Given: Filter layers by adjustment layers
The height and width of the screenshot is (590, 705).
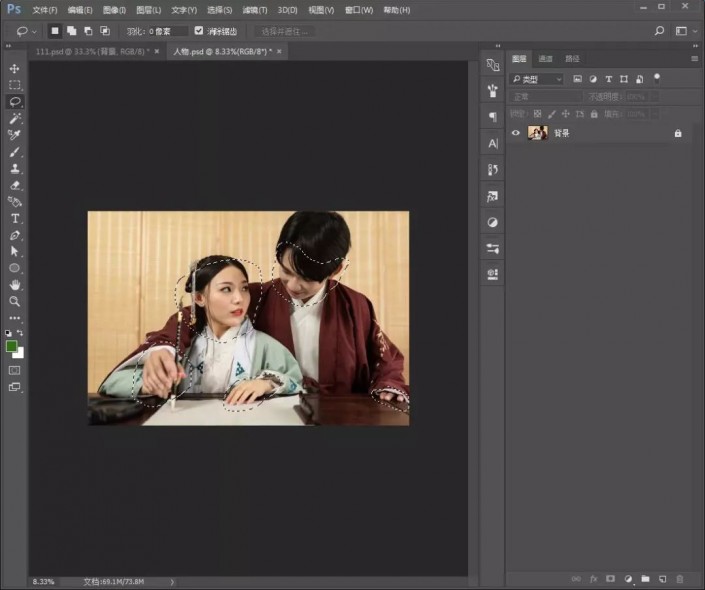Looking at the screenshot, I should [x=593, y=79].
